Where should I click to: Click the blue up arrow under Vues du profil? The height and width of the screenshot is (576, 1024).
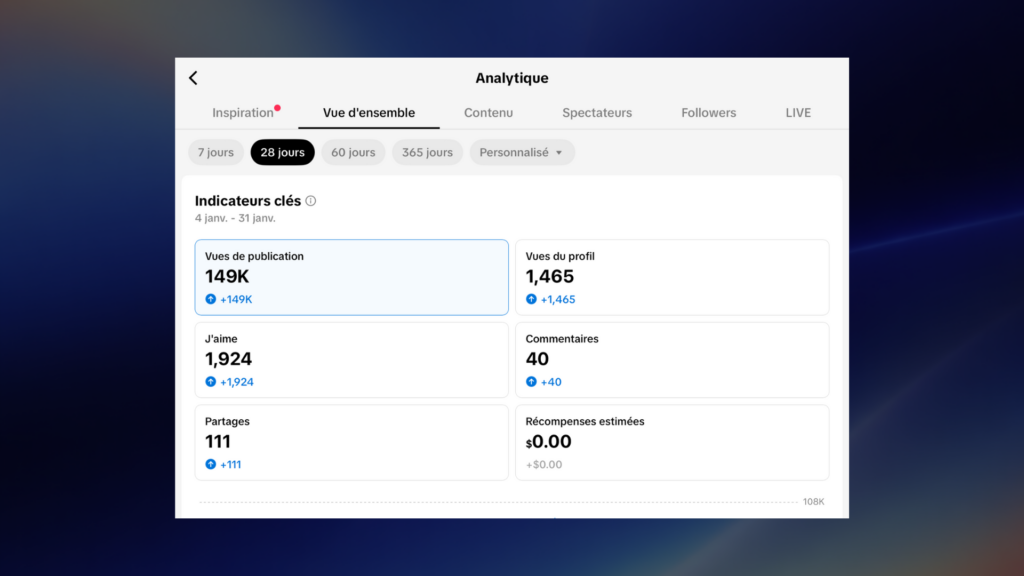[531, 299]
